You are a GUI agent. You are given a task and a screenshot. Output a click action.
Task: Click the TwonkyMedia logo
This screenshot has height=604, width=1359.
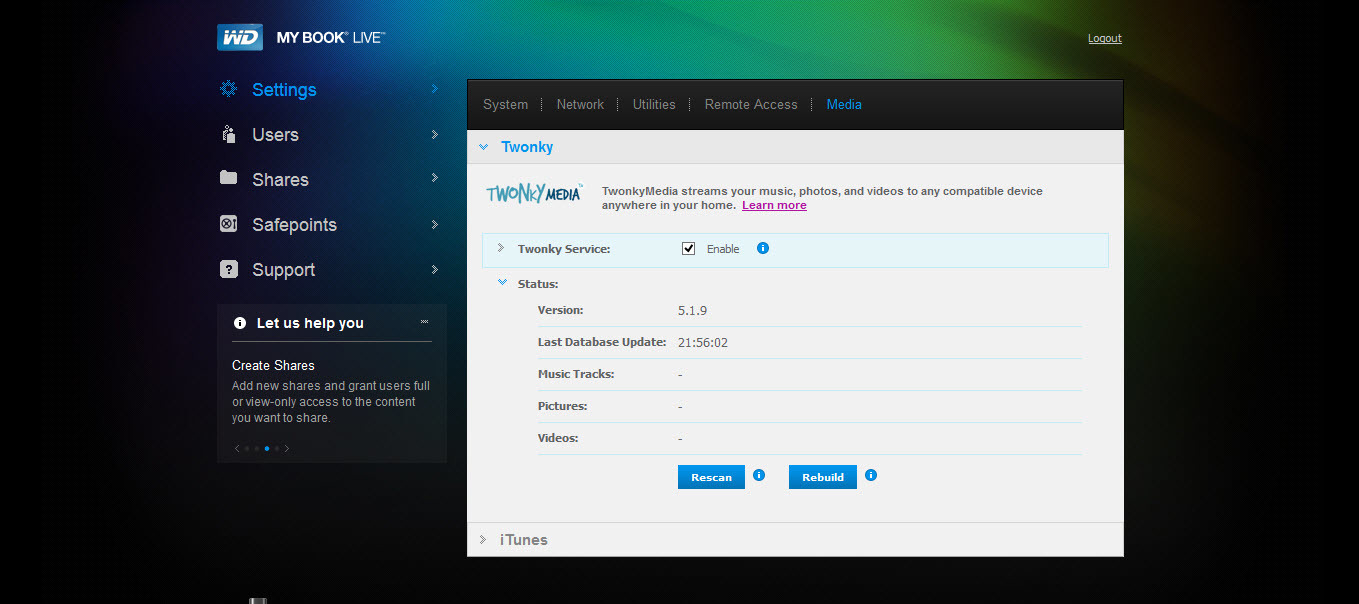tap(534, 193)
